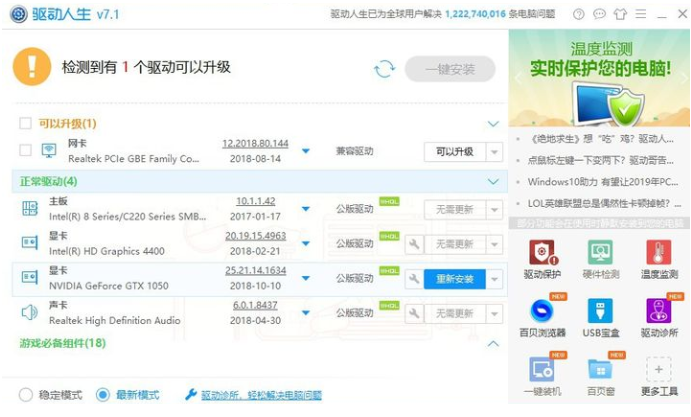Click the 重新安装 button for NVIDIA card
The height and width of the screenshot is (417, 691).
pyautogui.click(x=454, y=279)
